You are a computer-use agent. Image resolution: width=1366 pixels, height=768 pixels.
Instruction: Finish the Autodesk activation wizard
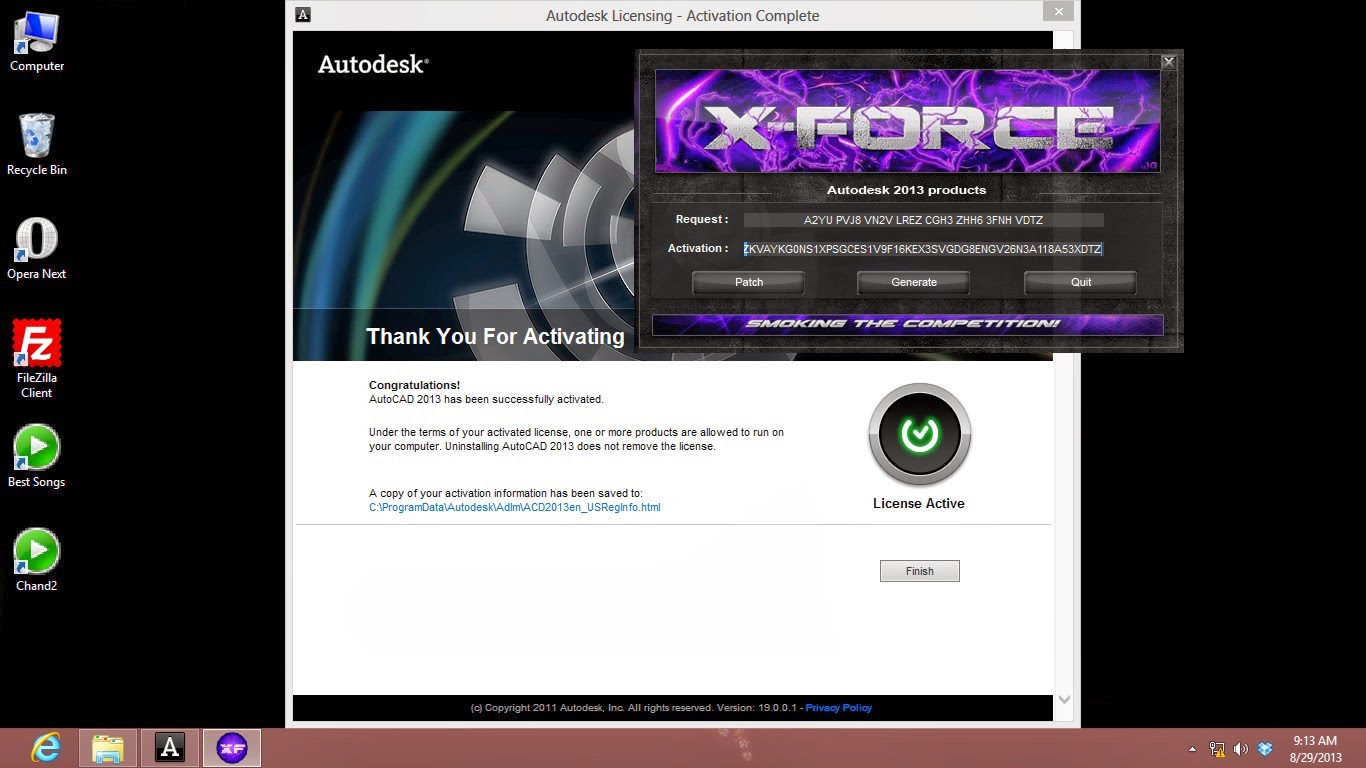(918, 570)
